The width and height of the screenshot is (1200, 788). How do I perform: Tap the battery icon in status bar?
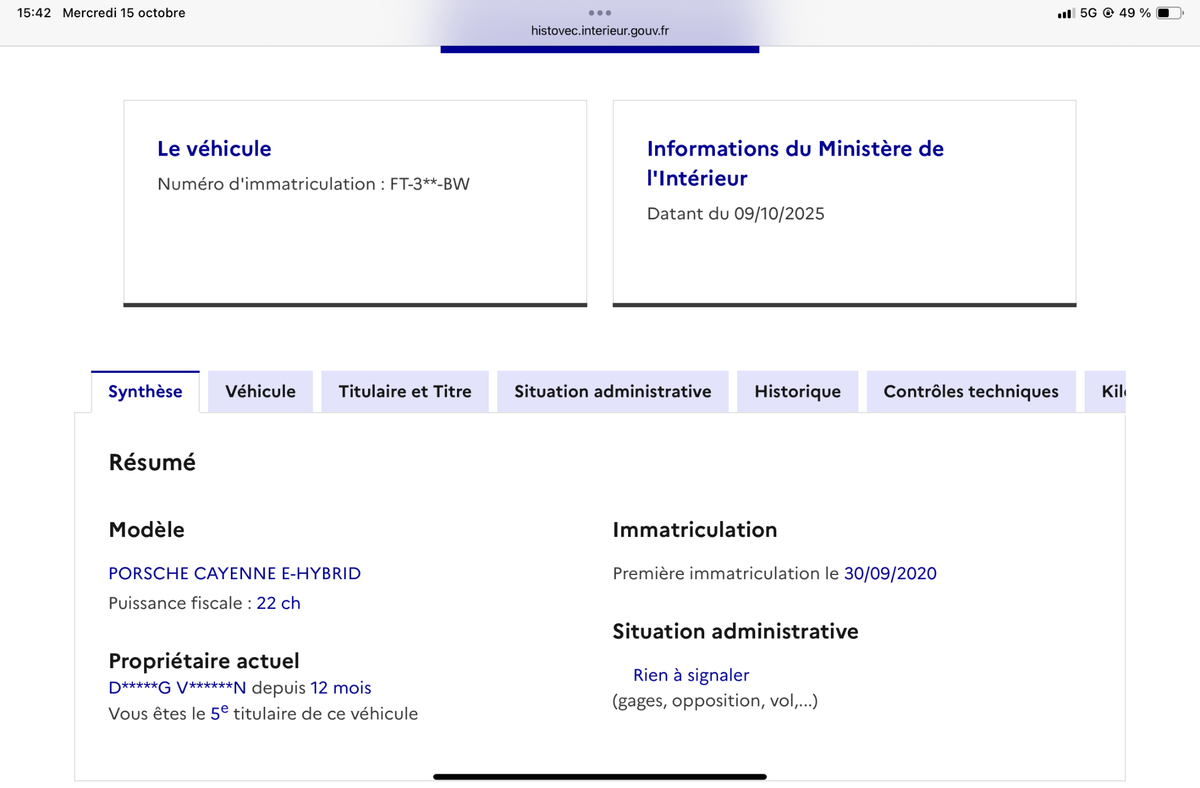[1169, 13]
